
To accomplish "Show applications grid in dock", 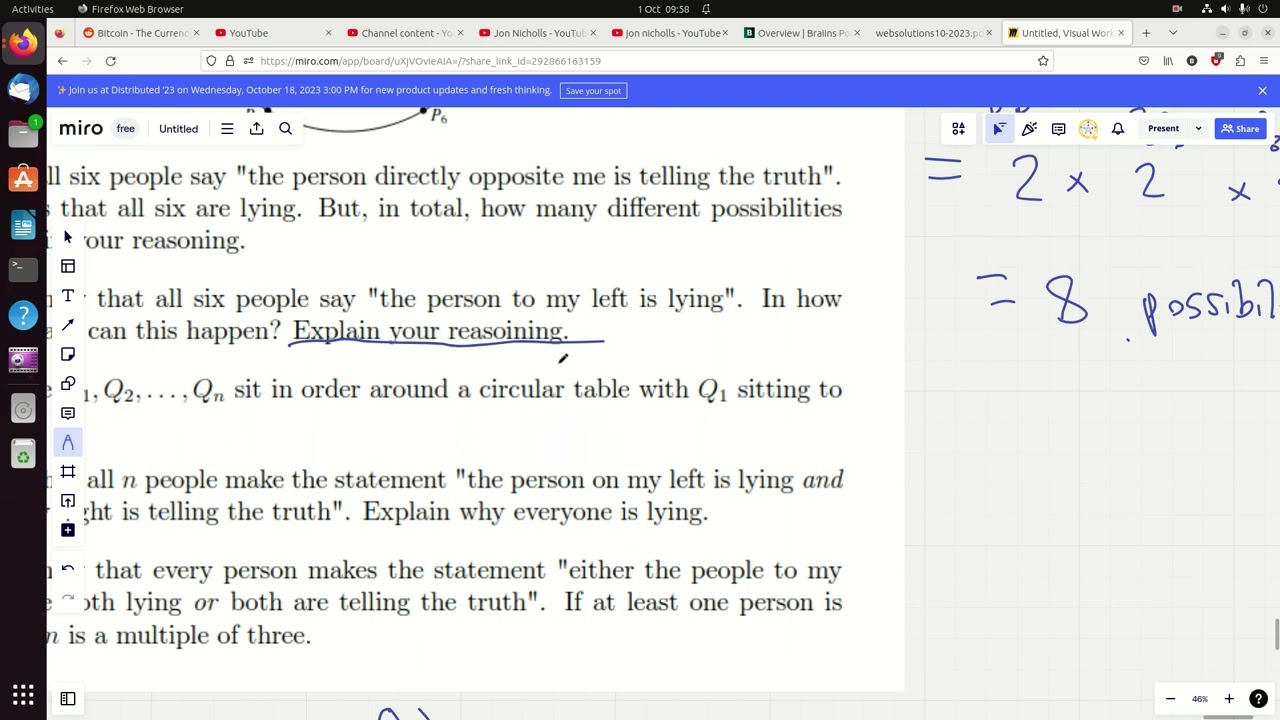I will click(x=23, y=695).
